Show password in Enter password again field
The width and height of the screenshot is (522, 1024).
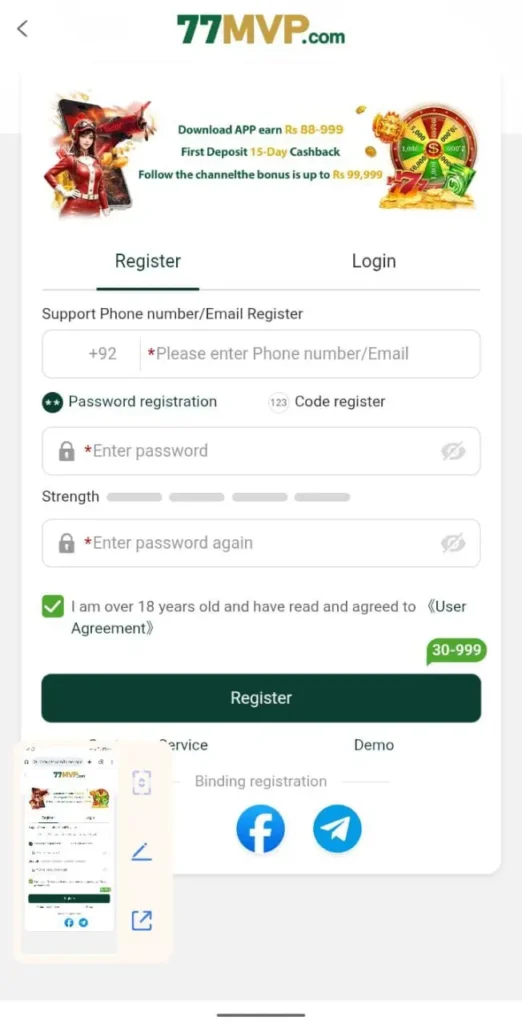click(x=453, y=543)
